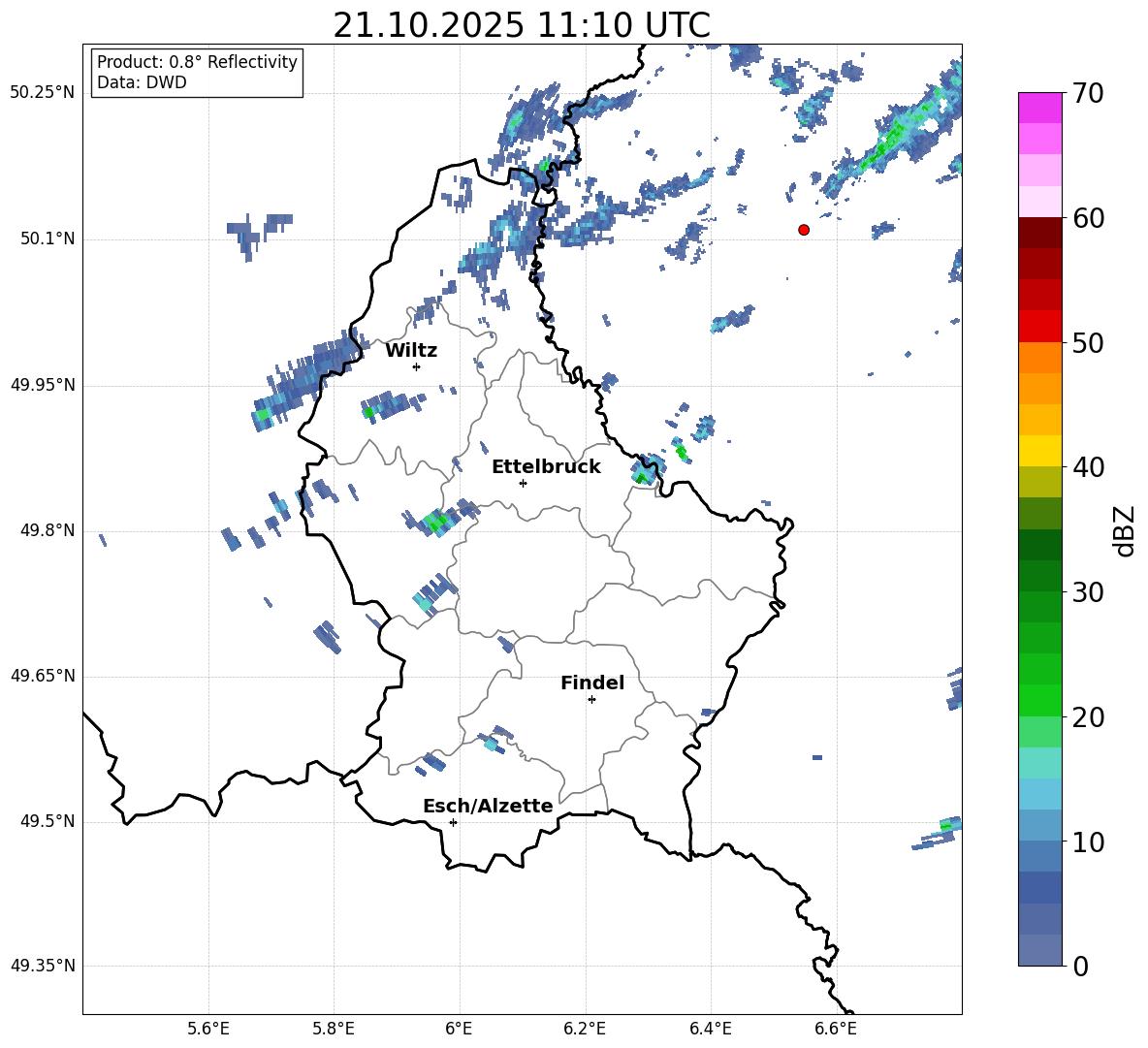Screen dimensions: 1148x1048
Task: Click the 70 tick label on colorbar
Action: (1088, 93)
